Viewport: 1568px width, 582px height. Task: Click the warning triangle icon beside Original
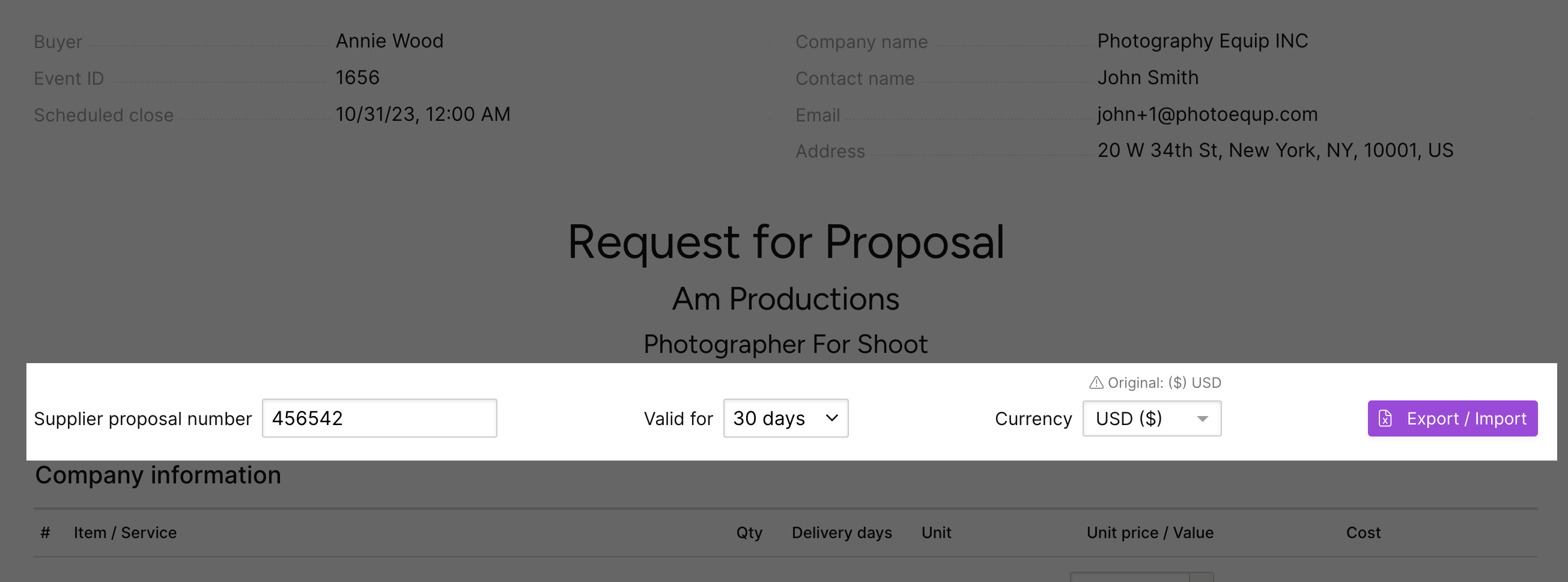(x=1096, y=383)
